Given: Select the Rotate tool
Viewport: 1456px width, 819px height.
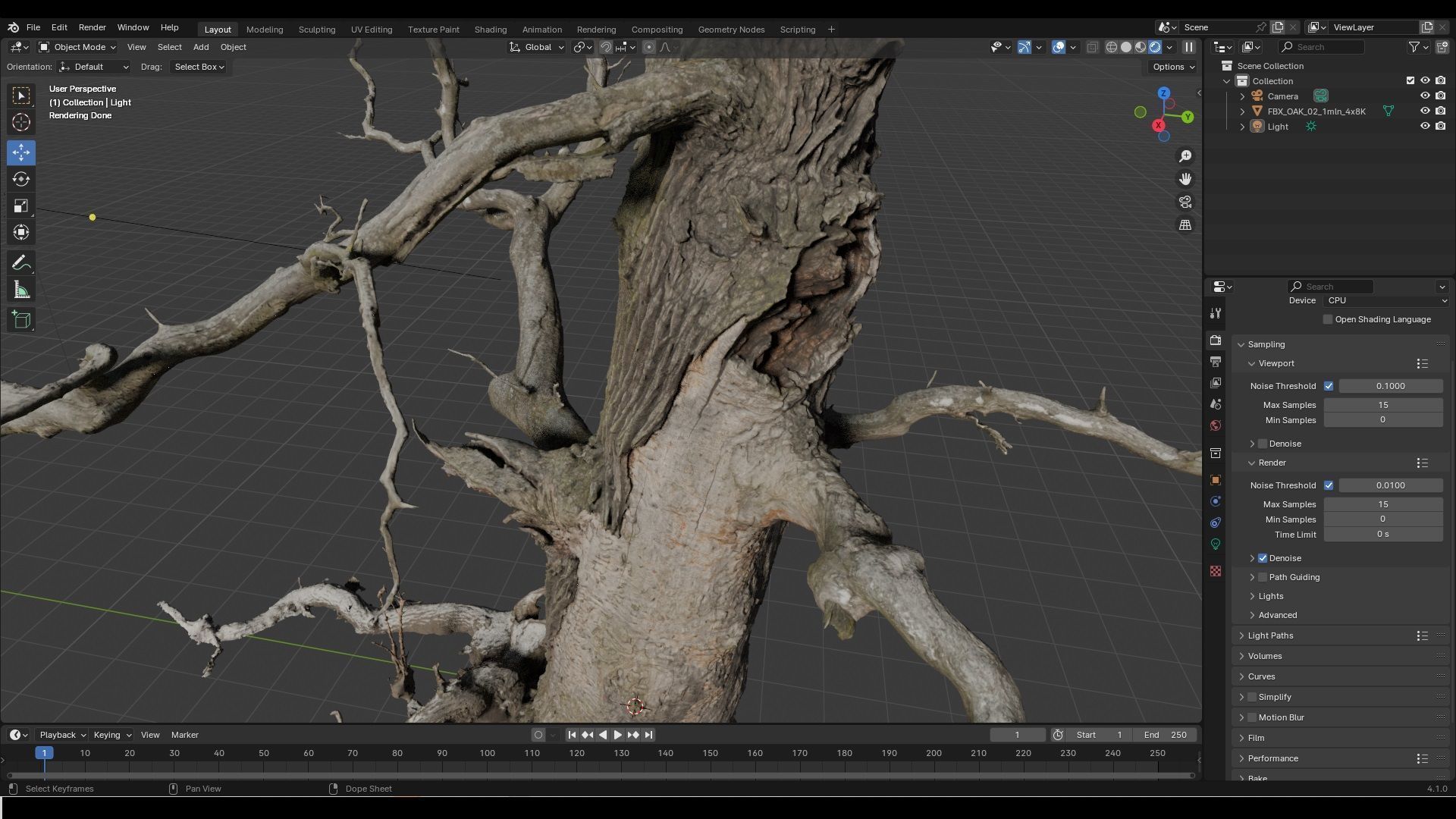Looking at the screenshot, I should tap(21, 179).
